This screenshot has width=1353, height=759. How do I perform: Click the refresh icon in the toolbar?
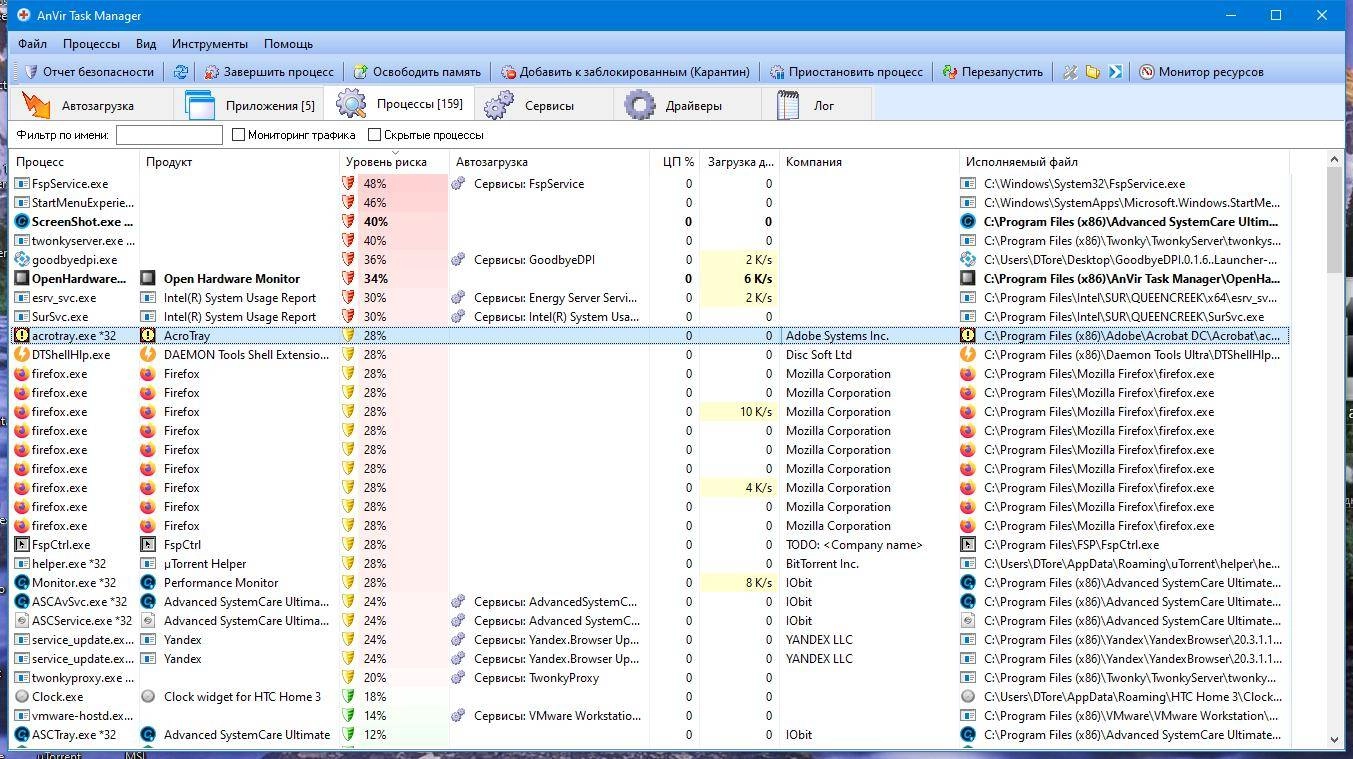[180, 72]
